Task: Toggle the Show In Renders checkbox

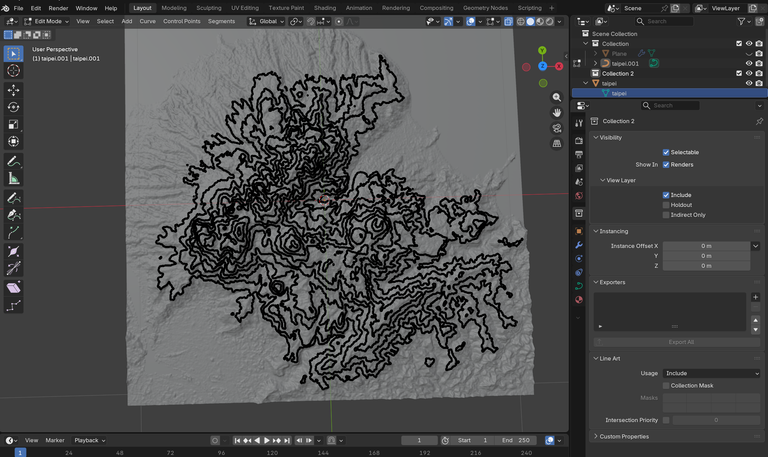Action: point(666,165)
